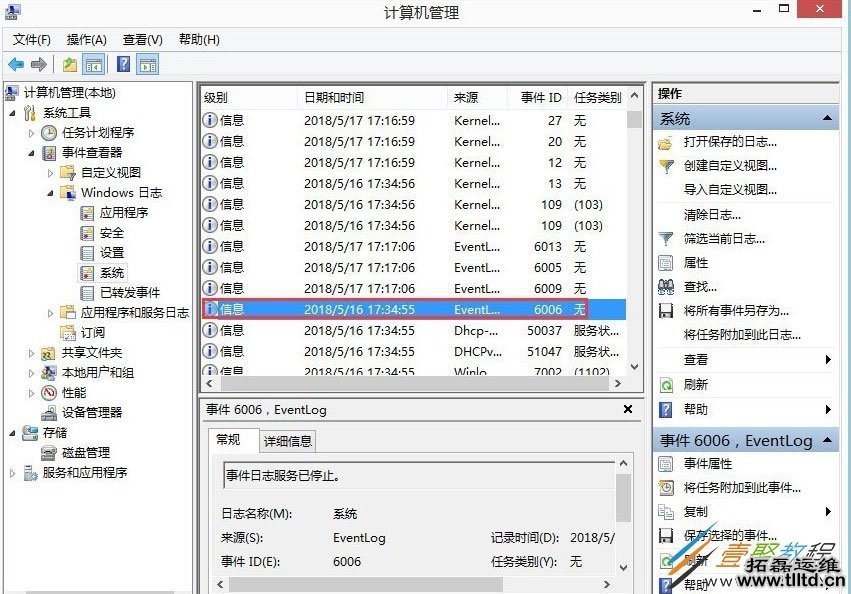Sort events by the 事件 ID column
Viewport: 851px width, 594px height.
(540, 97)
